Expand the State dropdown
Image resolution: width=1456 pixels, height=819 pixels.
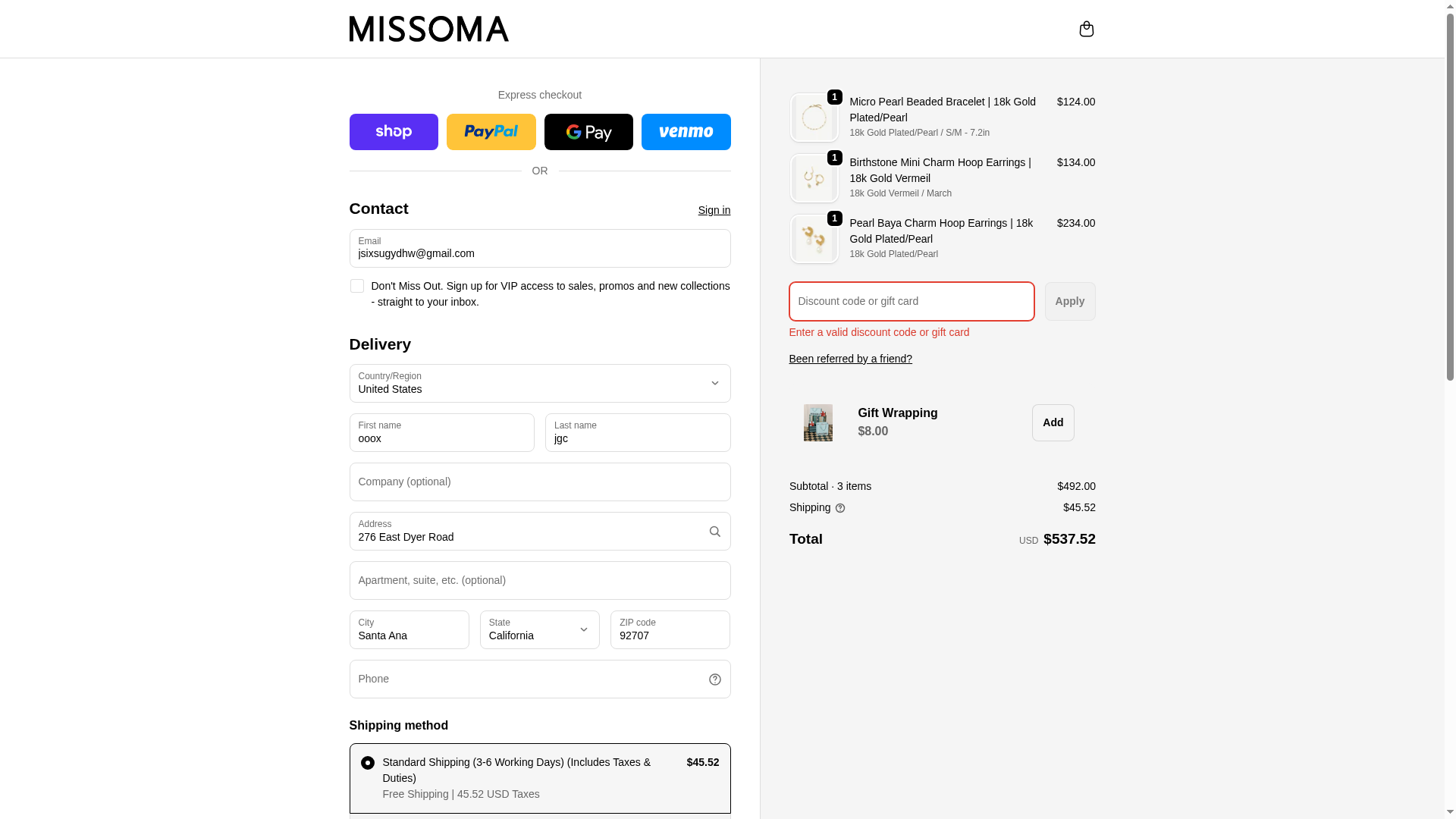(x=540, y=630)
